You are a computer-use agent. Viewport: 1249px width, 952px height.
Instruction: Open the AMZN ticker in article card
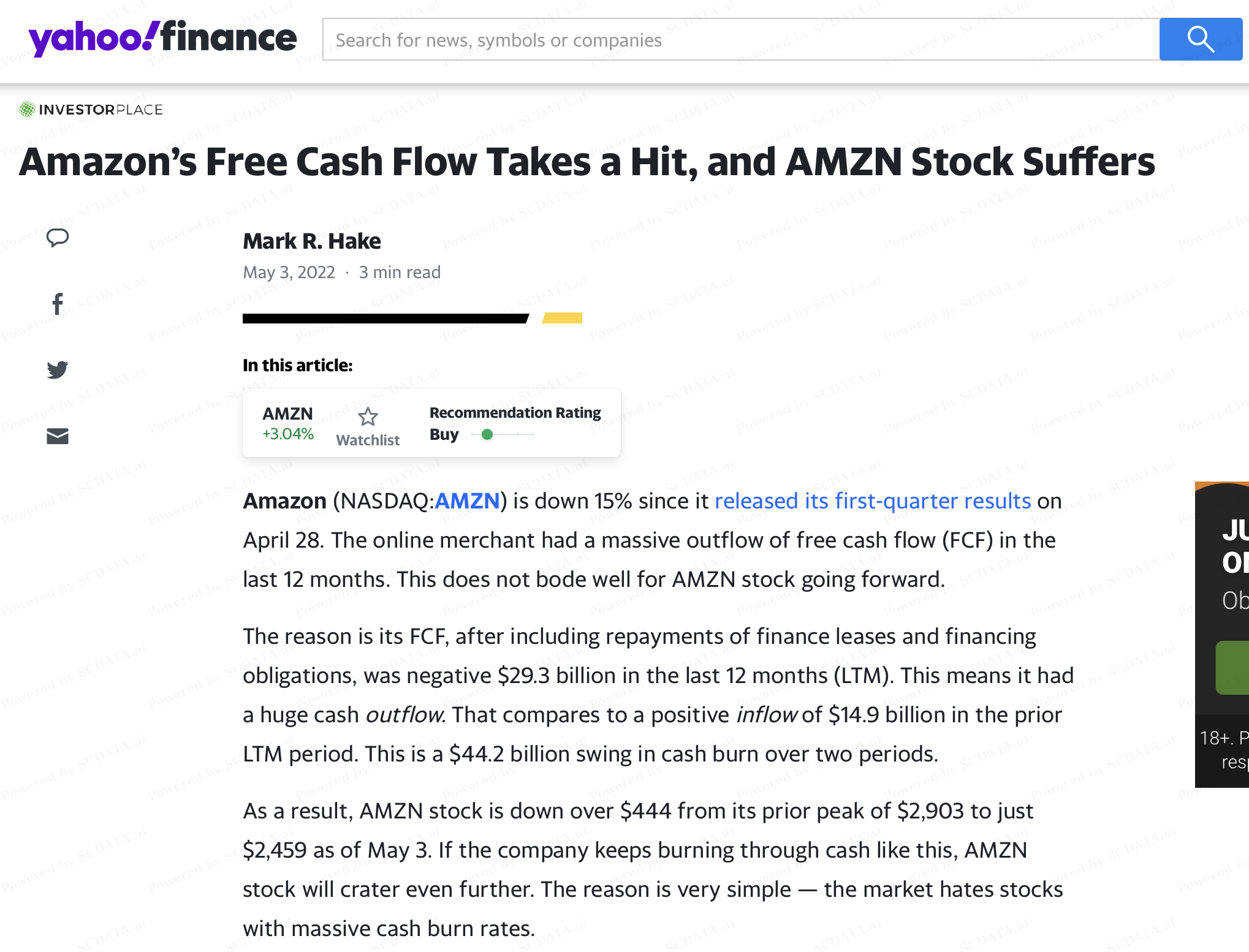[287, 414]
